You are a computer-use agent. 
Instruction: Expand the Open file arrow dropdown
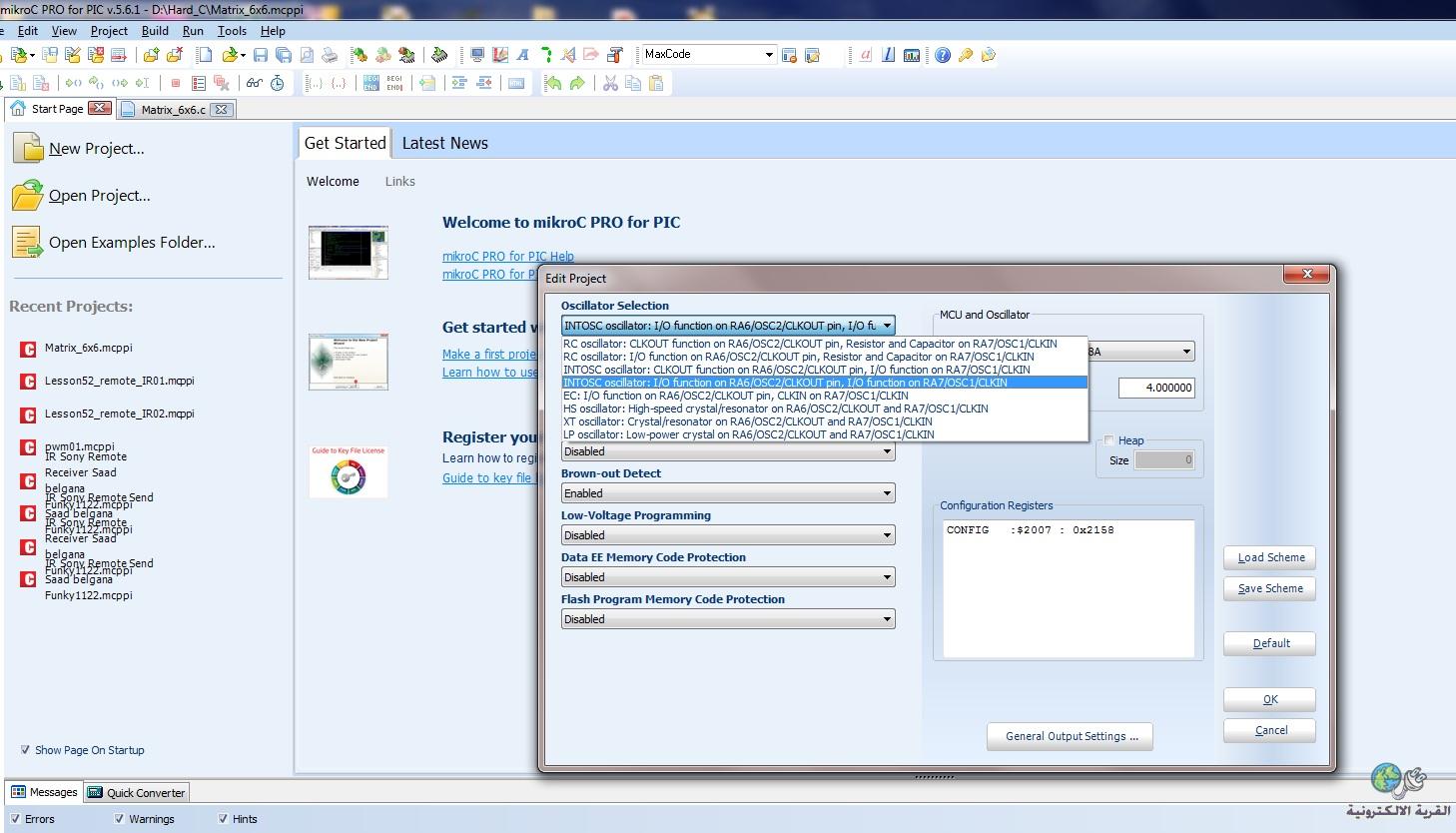click(x=243, y=55)
